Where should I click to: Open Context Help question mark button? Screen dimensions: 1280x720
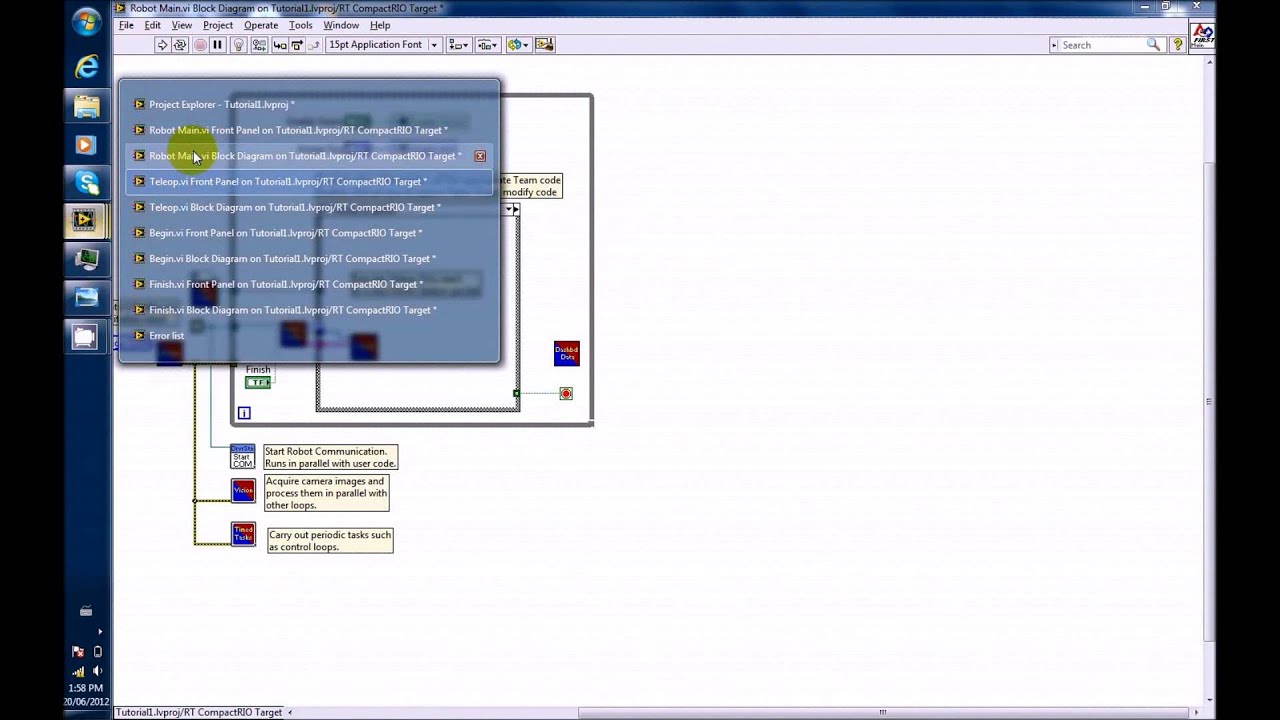coord(1177,45)
